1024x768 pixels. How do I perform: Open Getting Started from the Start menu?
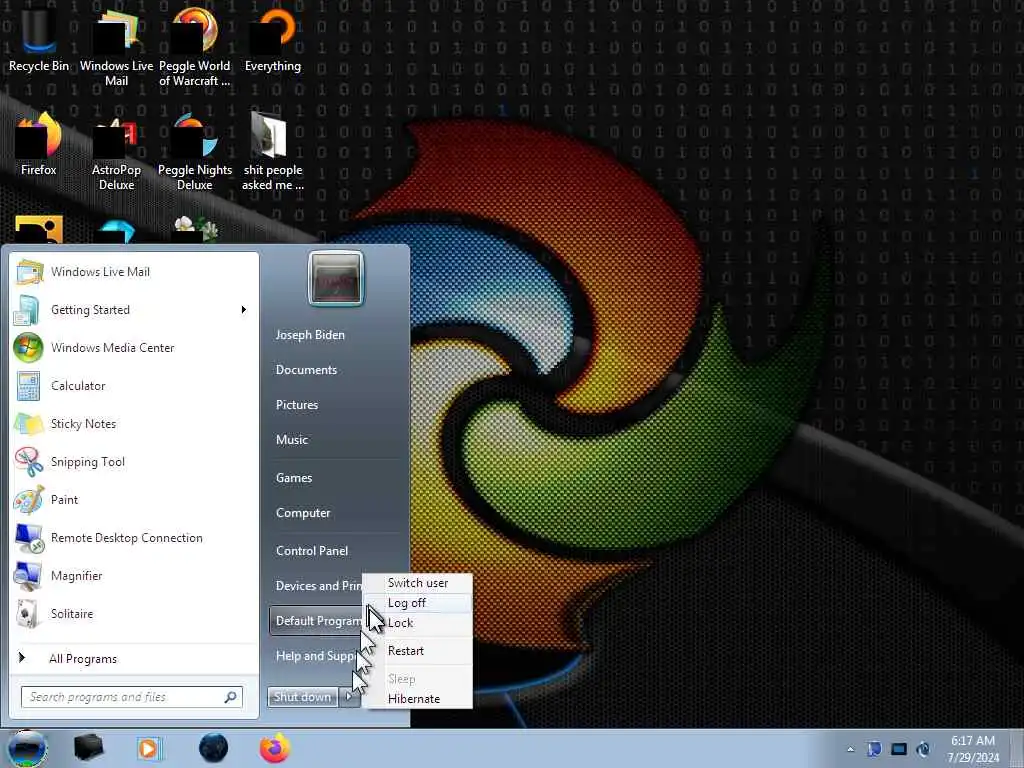[x=135, y=310]
